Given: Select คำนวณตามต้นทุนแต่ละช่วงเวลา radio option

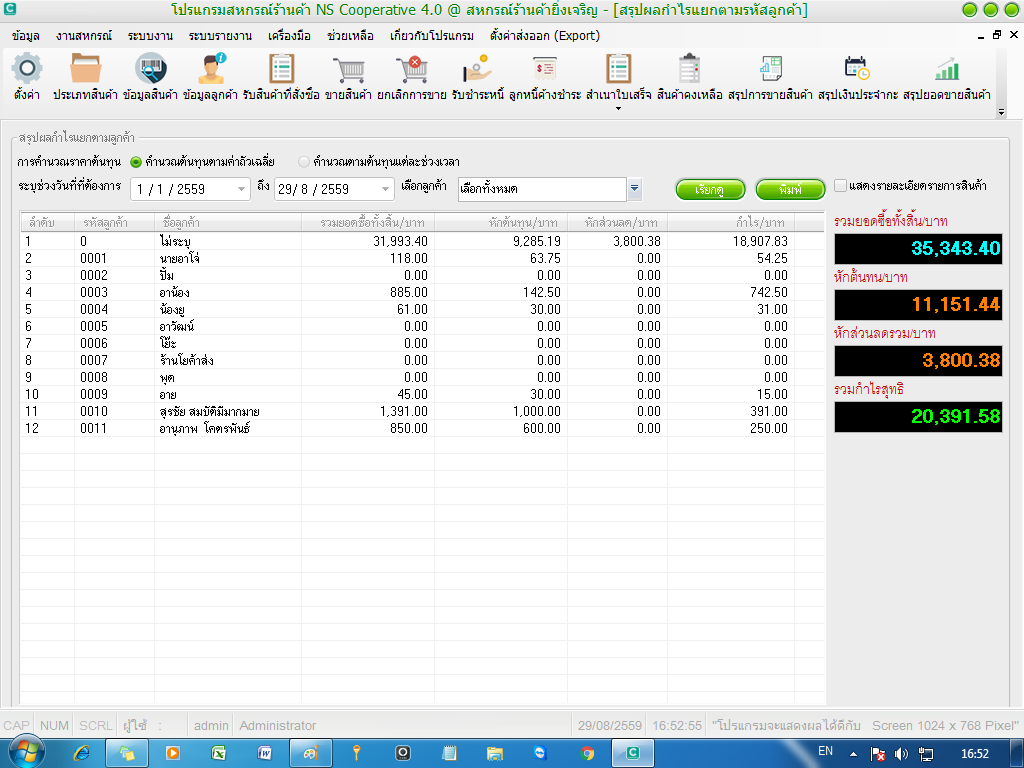Looking at the screenshot, I should [x=304, y=162].
